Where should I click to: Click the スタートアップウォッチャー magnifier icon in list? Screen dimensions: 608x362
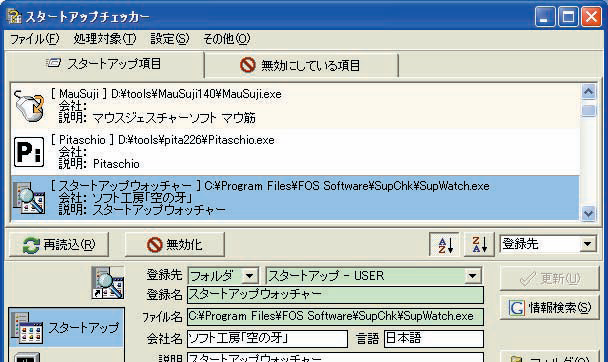coord(29,198)
